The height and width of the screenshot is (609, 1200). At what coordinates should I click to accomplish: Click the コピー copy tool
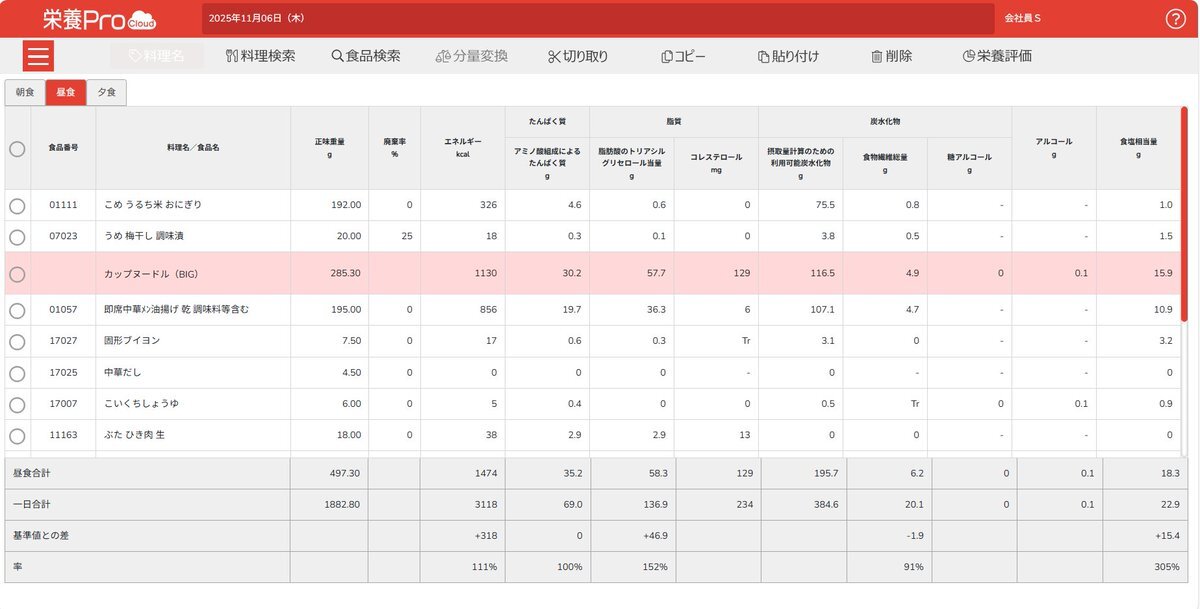(683, 56)
